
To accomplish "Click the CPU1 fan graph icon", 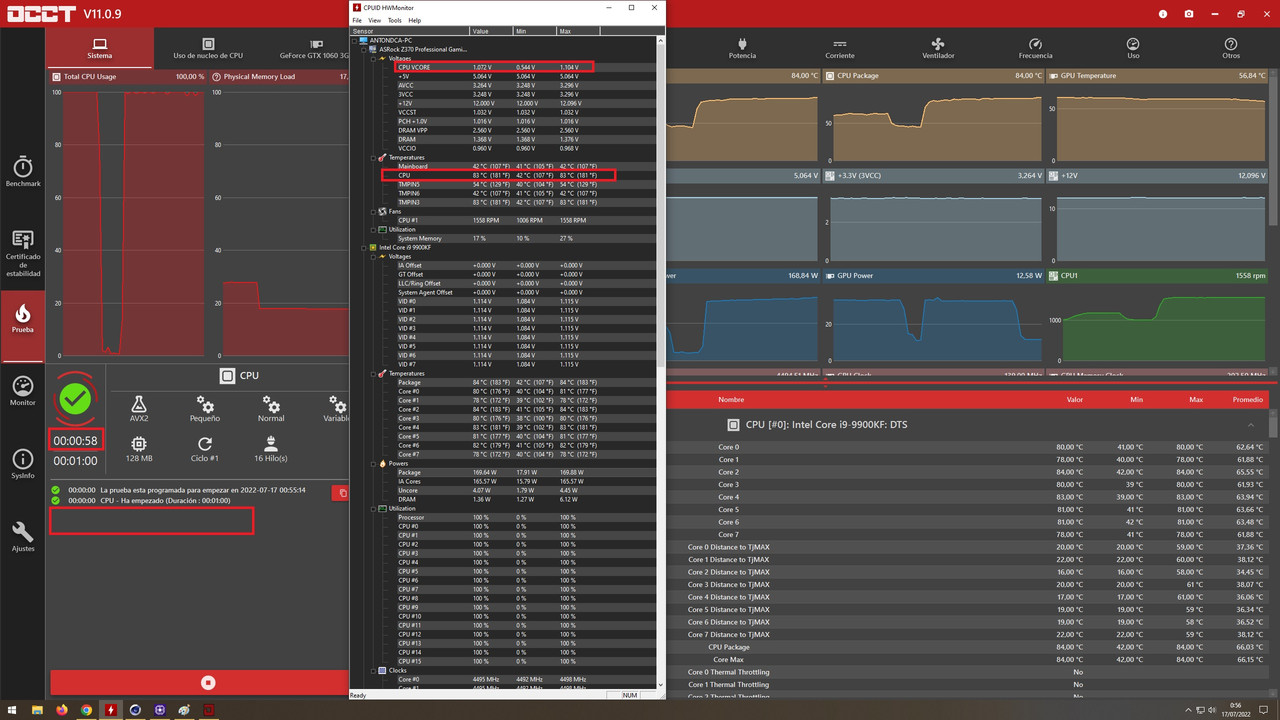I will coord(1053,275).
